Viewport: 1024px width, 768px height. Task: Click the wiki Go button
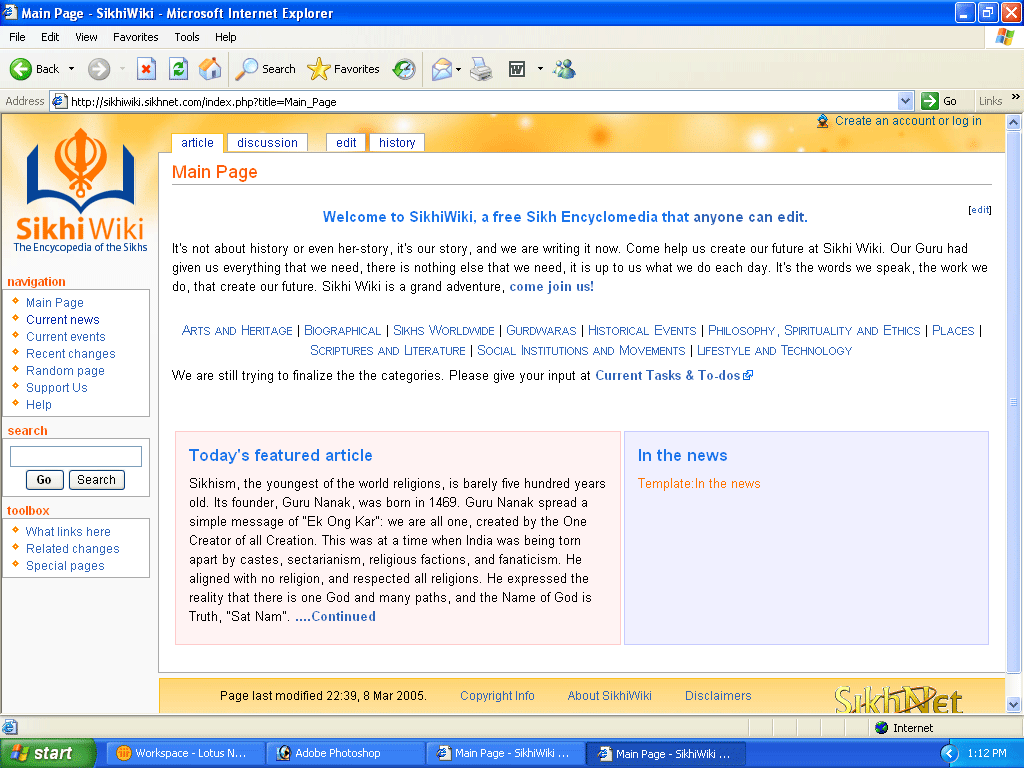44,480
